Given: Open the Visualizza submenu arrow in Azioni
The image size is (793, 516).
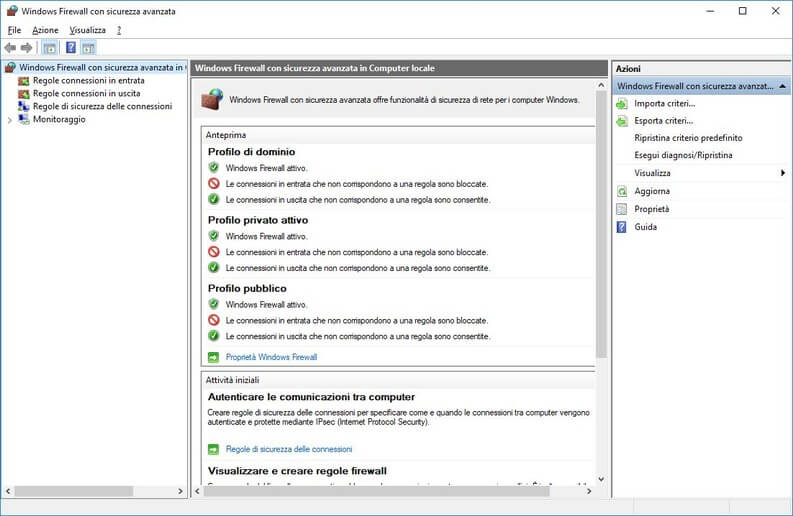Looking at the screenshot, I should click(782, 173).
